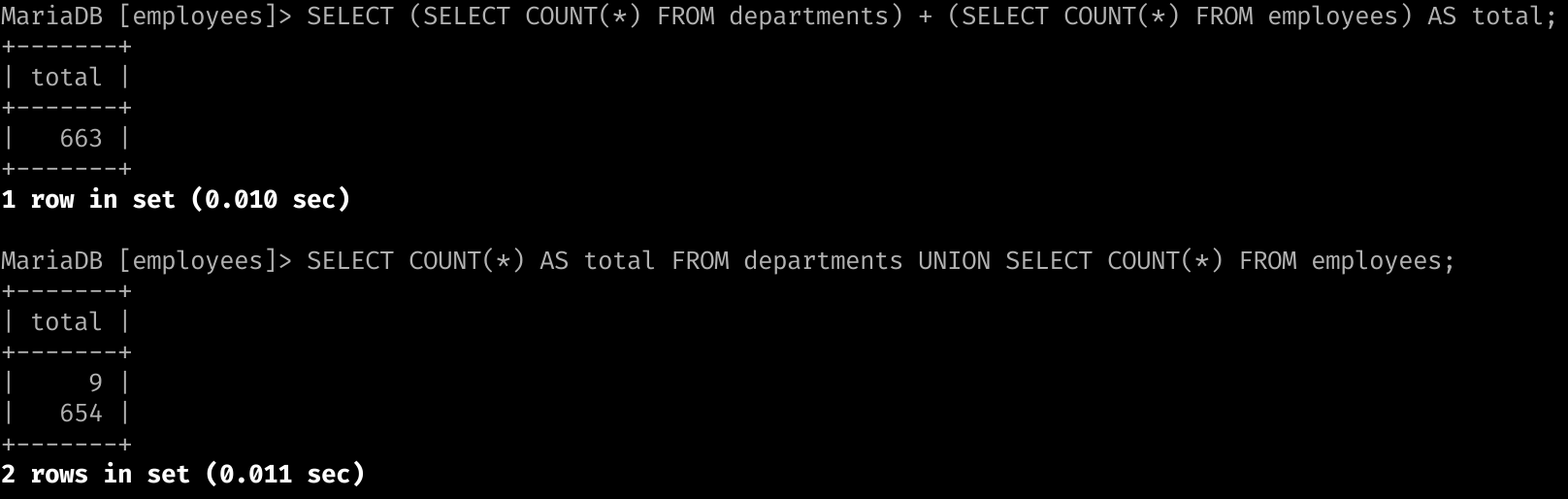Click "AS total" alias in second query

tap(597, 261)
